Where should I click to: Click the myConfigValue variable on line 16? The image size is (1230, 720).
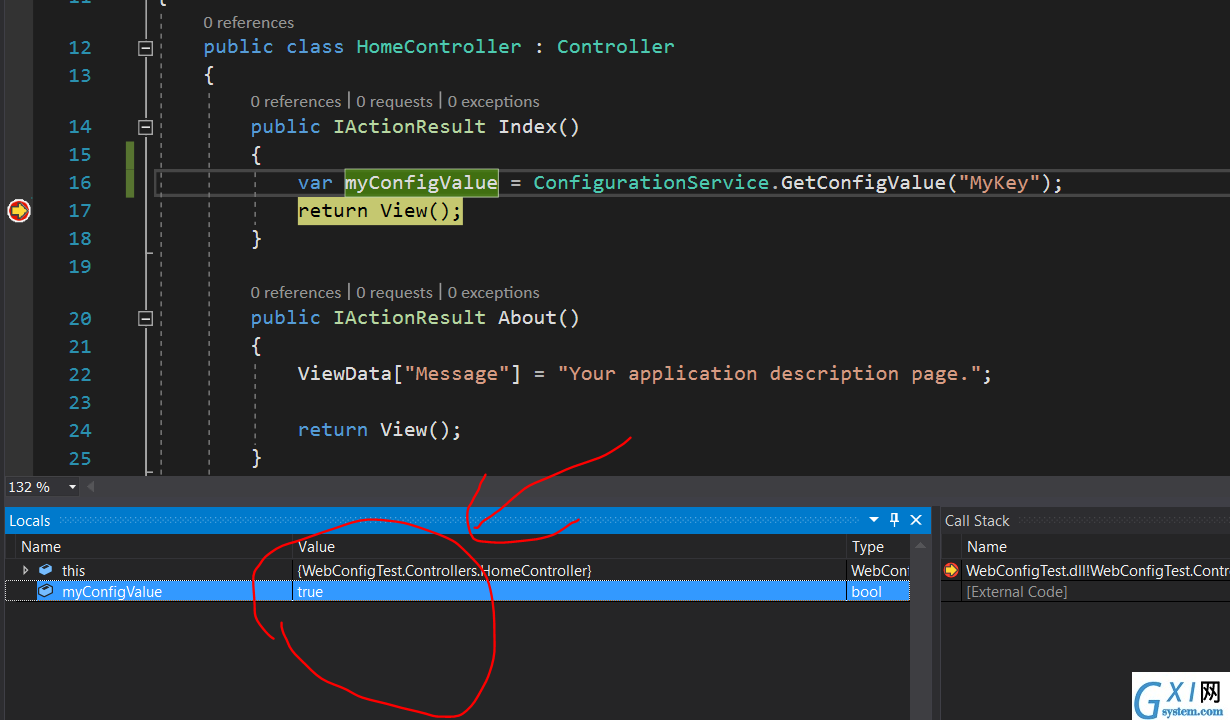(x=421, y=182)
